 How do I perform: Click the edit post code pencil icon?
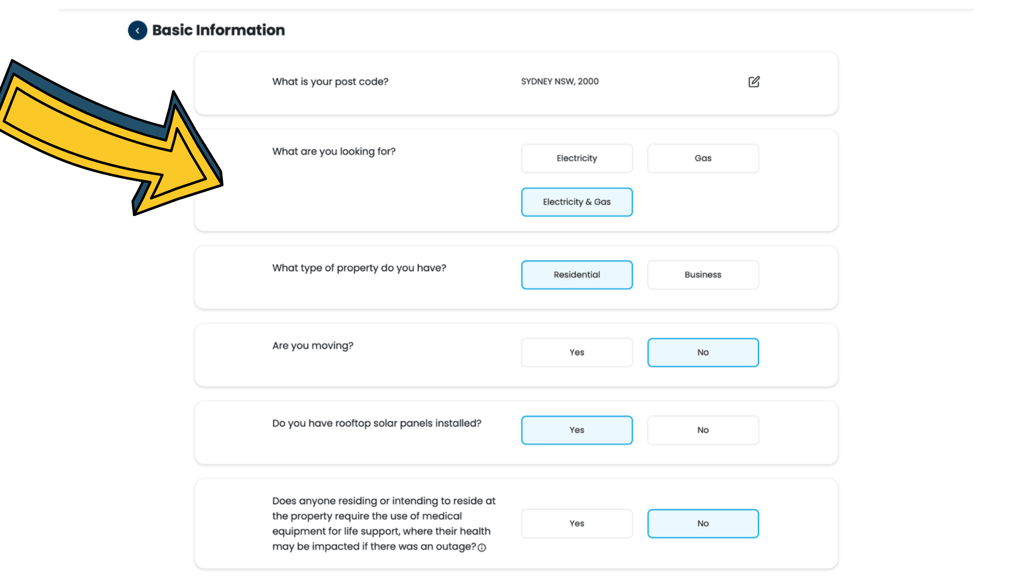[754, 82]
